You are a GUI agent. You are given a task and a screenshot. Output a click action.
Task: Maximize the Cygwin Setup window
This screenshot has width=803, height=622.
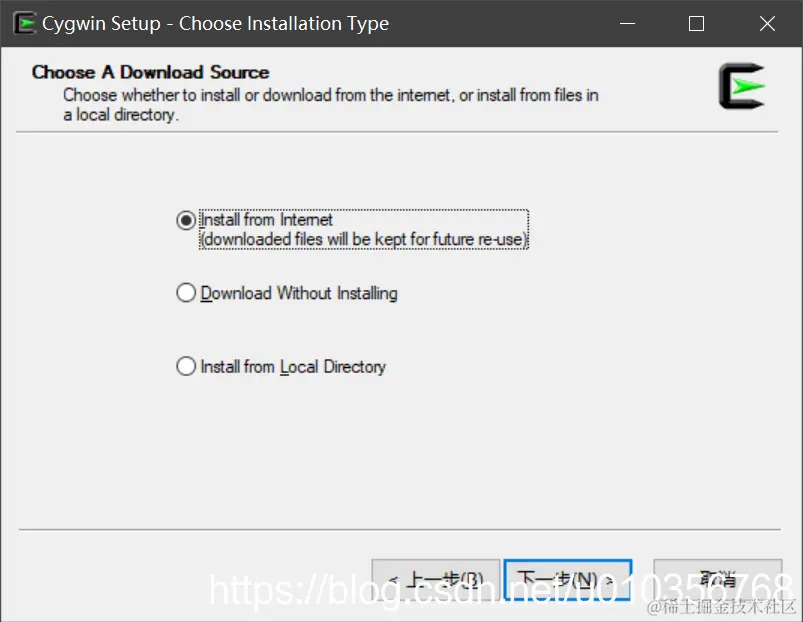(696, 24)
